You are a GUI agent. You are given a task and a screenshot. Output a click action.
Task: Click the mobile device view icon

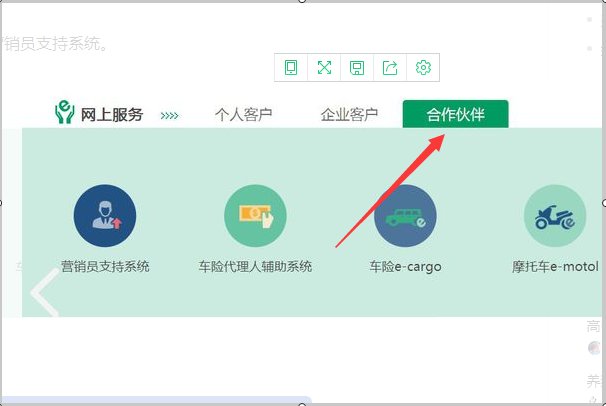pyautogui.click(x=291, y=68)
